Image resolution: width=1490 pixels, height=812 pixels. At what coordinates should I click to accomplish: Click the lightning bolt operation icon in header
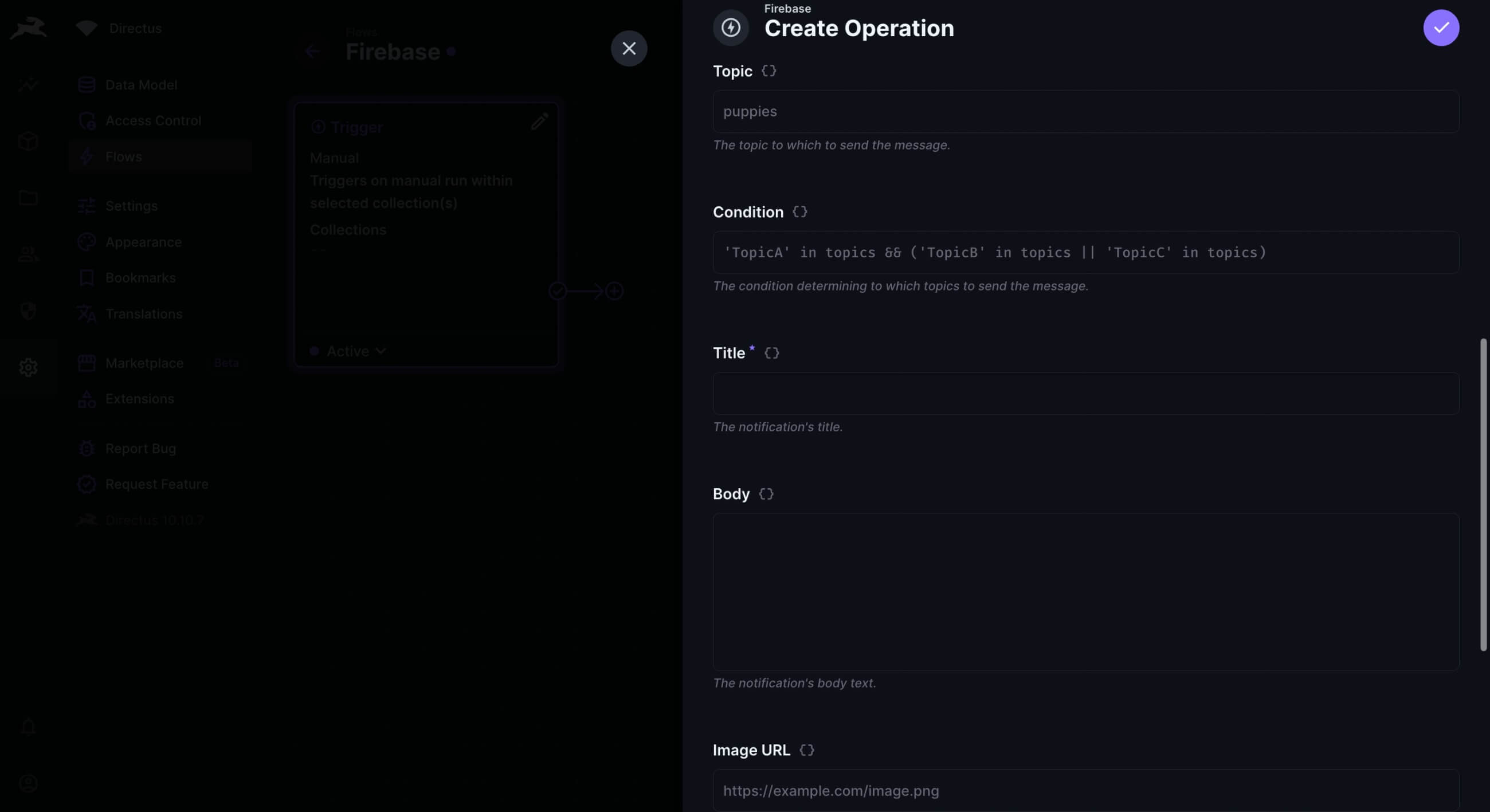[x=731, y=28]
